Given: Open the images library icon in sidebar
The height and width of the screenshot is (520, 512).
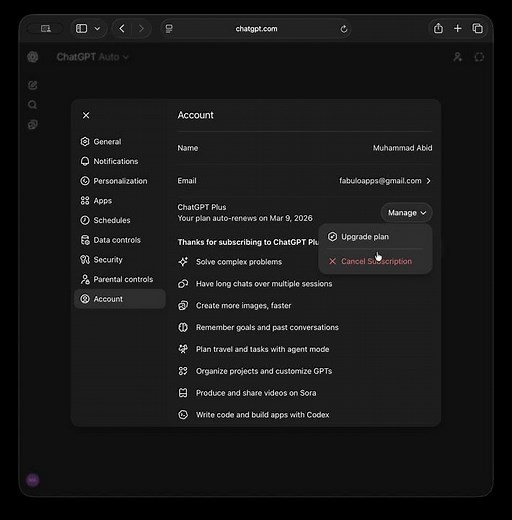Looking at the screenshot, I should point(33,125).
